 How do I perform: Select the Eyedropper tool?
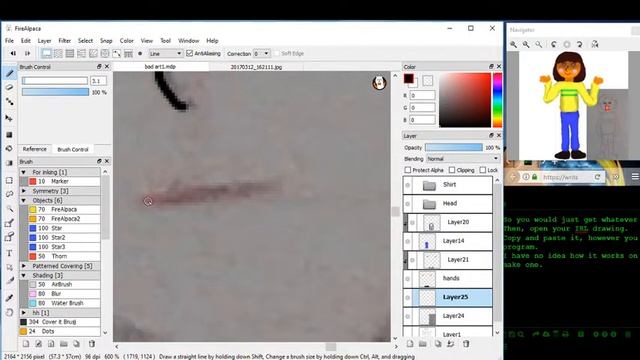click(x=9, y=297)
